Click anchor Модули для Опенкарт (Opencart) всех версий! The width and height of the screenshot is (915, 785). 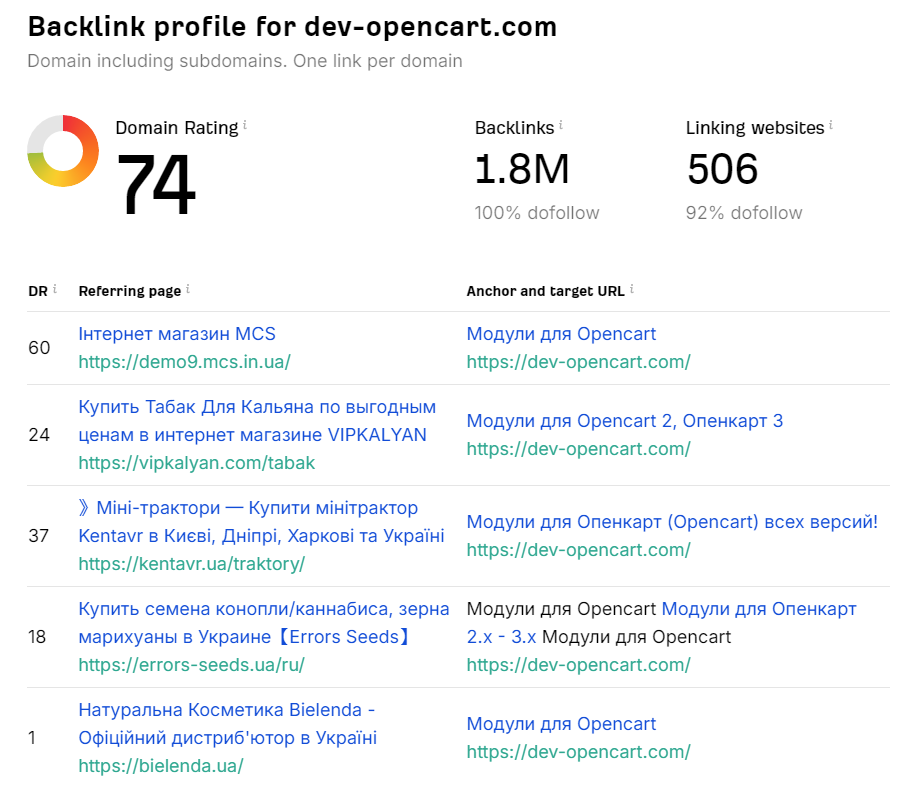672,522
